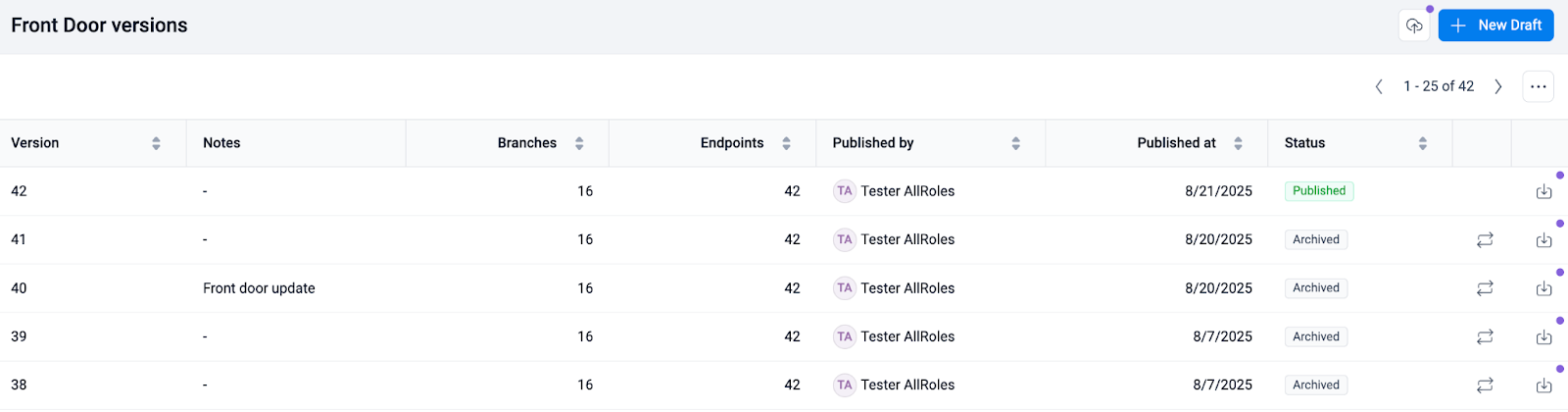Click the New Draft button
Screen dimensions: 1568x412
1495,26
